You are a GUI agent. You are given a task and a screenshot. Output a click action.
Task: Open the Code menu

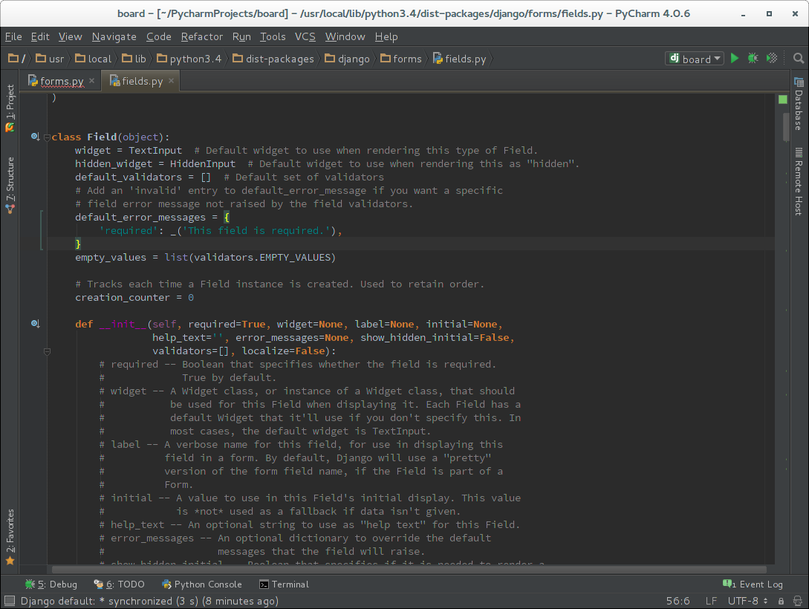pos(158,37)
